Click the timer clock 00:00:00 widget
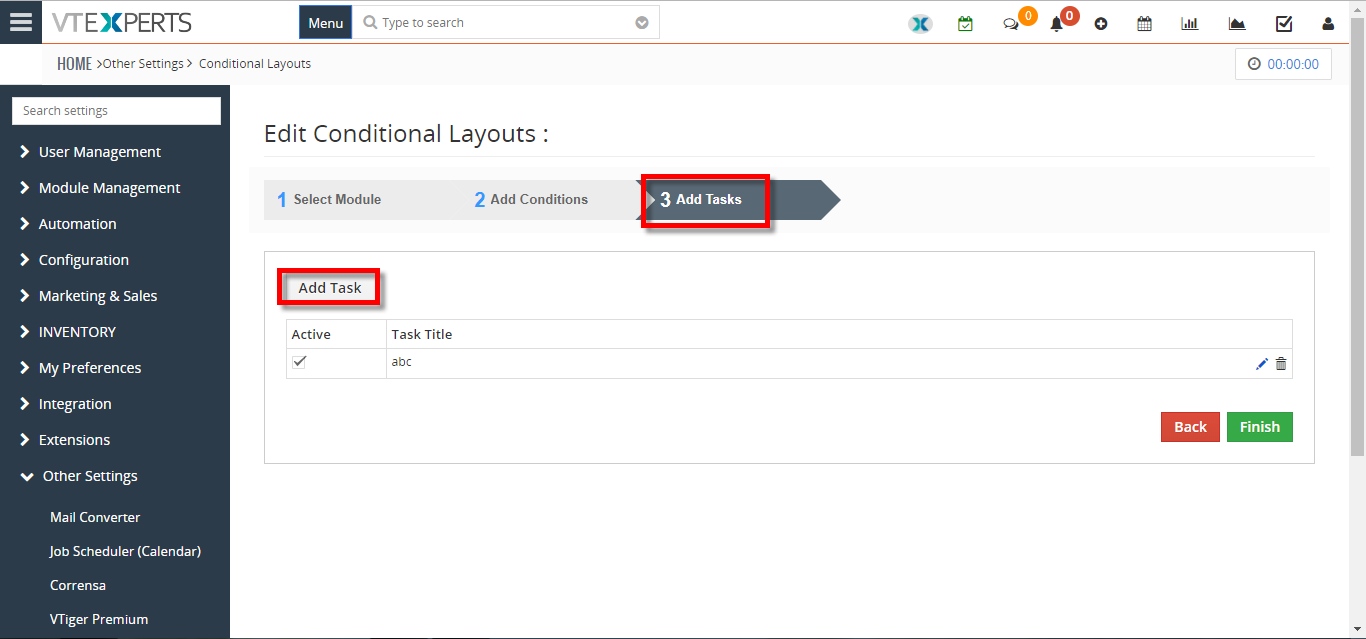The image size is (1366, 639). [x=1283, y=64]
